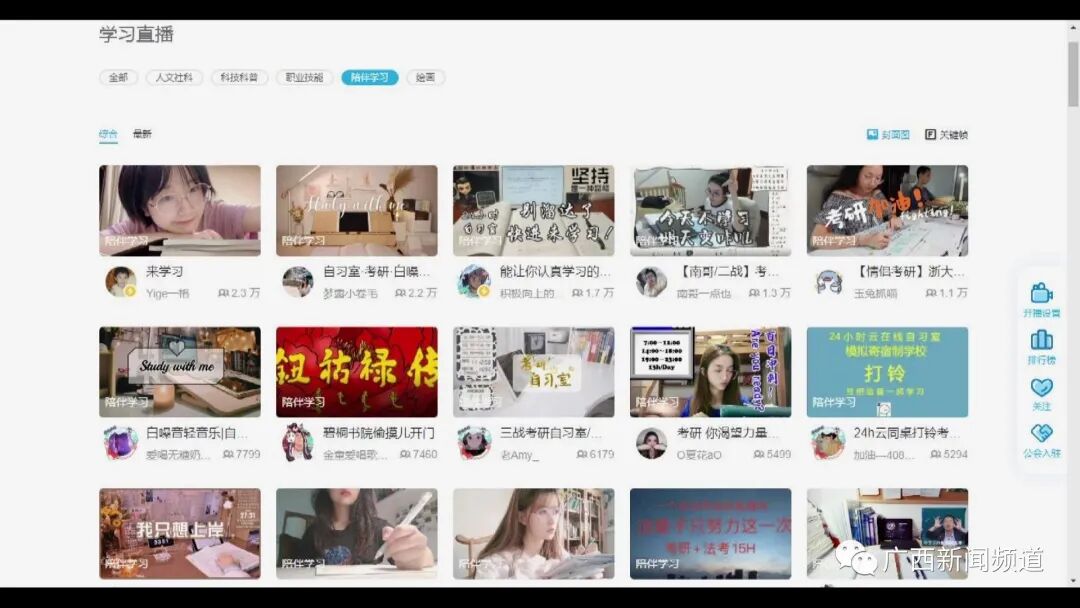Open the blue 打铃 thumbnail

888,372
